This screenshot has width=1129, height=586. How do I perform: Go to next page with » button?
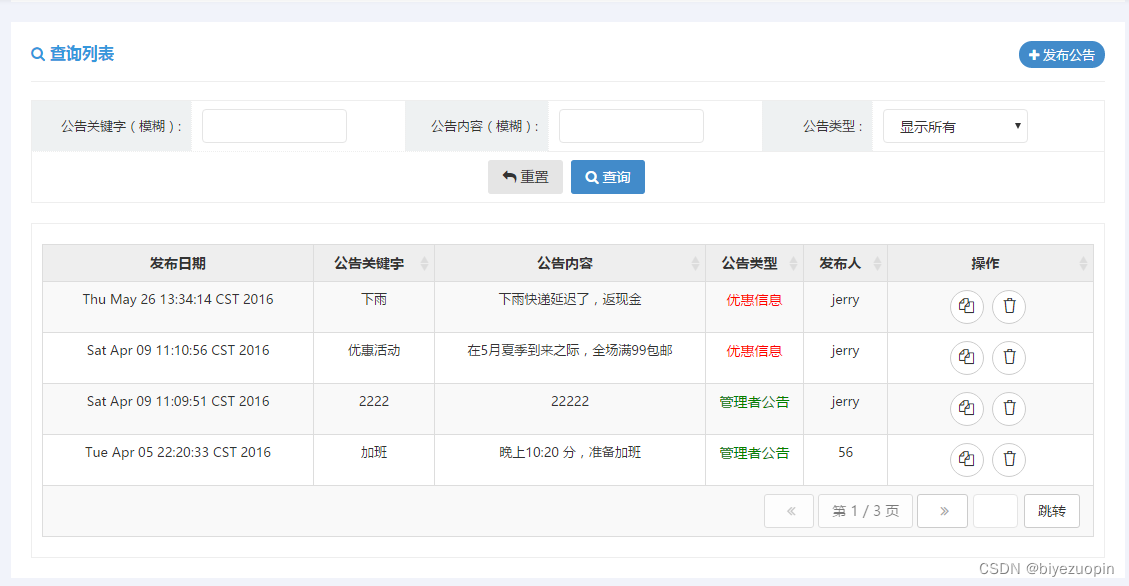[x=943, y=511]
